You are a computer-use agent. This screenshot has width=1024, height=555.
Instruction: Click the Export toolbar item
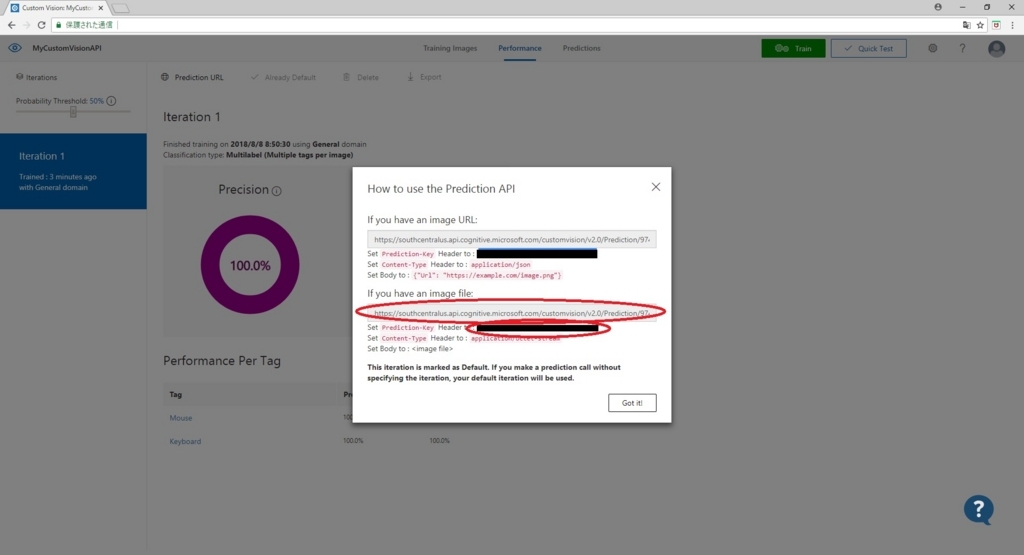click(x=424, y=77)
